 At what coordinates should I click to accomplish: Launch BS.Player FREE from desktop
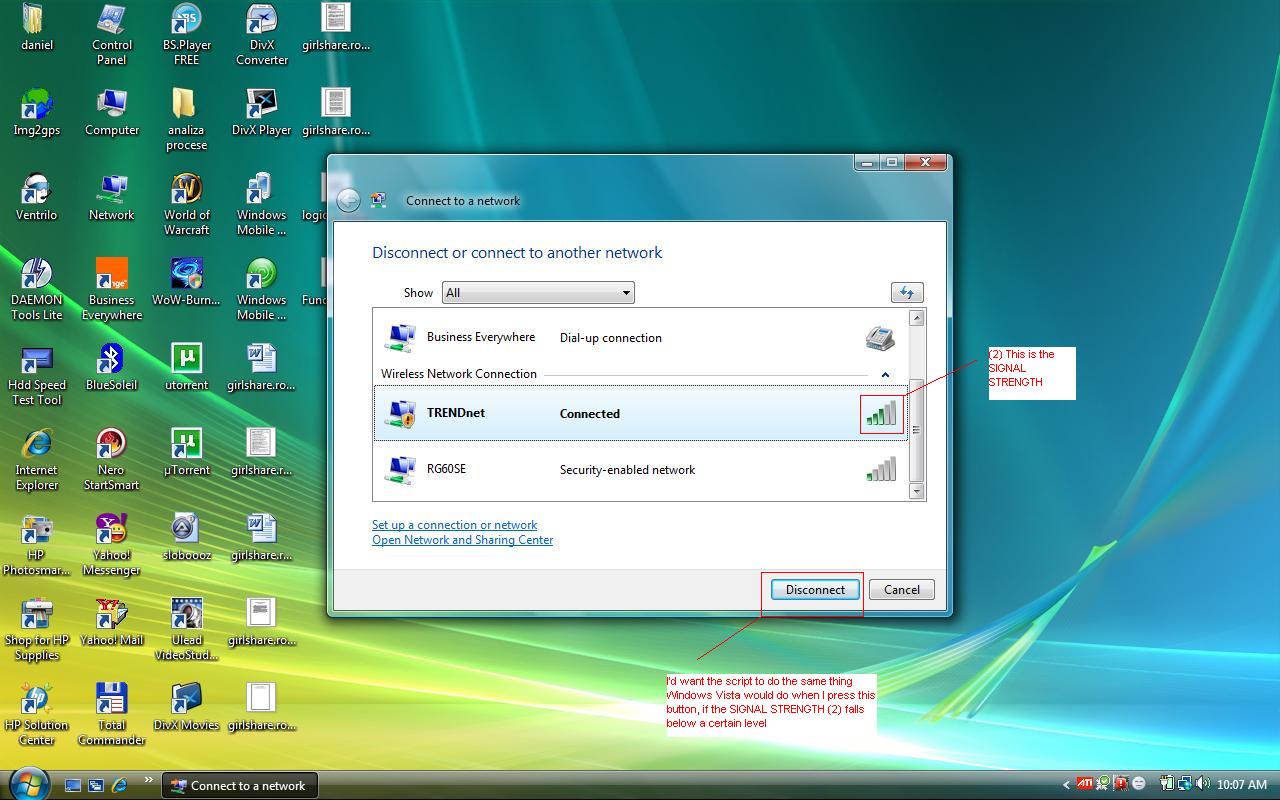pyautogui.click(x=187, y=34)
